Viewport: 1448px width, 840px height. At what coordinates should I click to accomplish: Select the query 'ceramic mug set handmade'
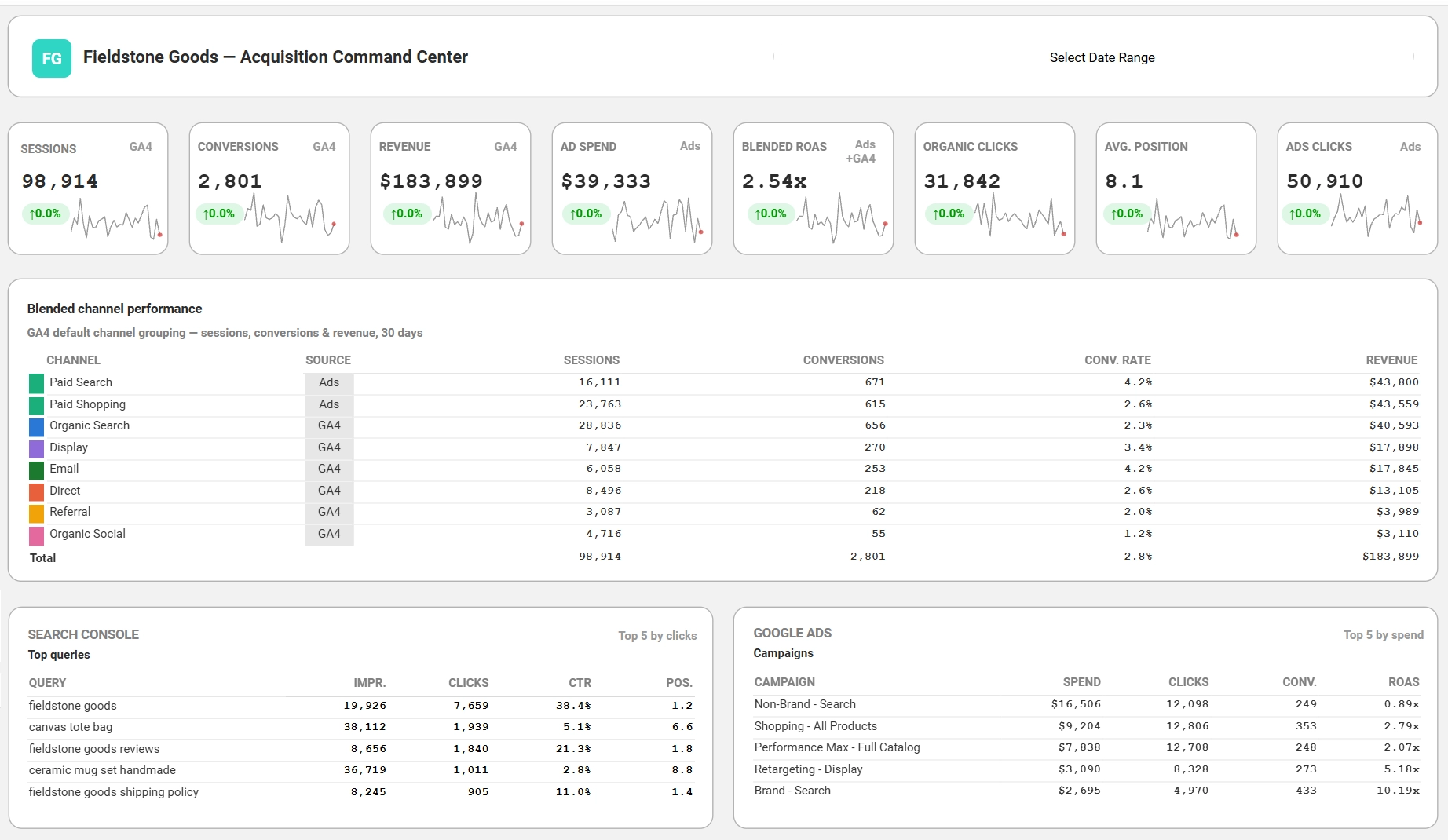[102, 770]
